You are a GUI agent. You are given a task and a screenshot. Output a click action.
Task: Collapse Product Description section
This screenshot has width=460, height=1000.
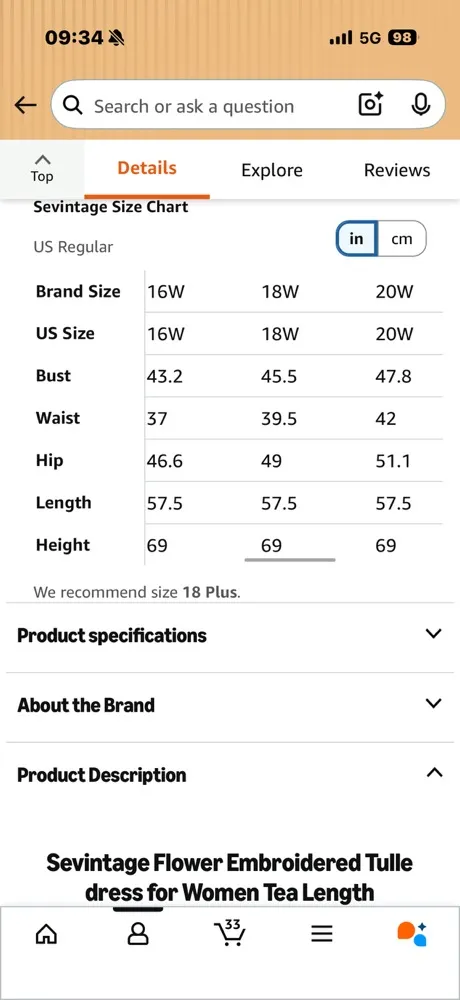point(230,774)
